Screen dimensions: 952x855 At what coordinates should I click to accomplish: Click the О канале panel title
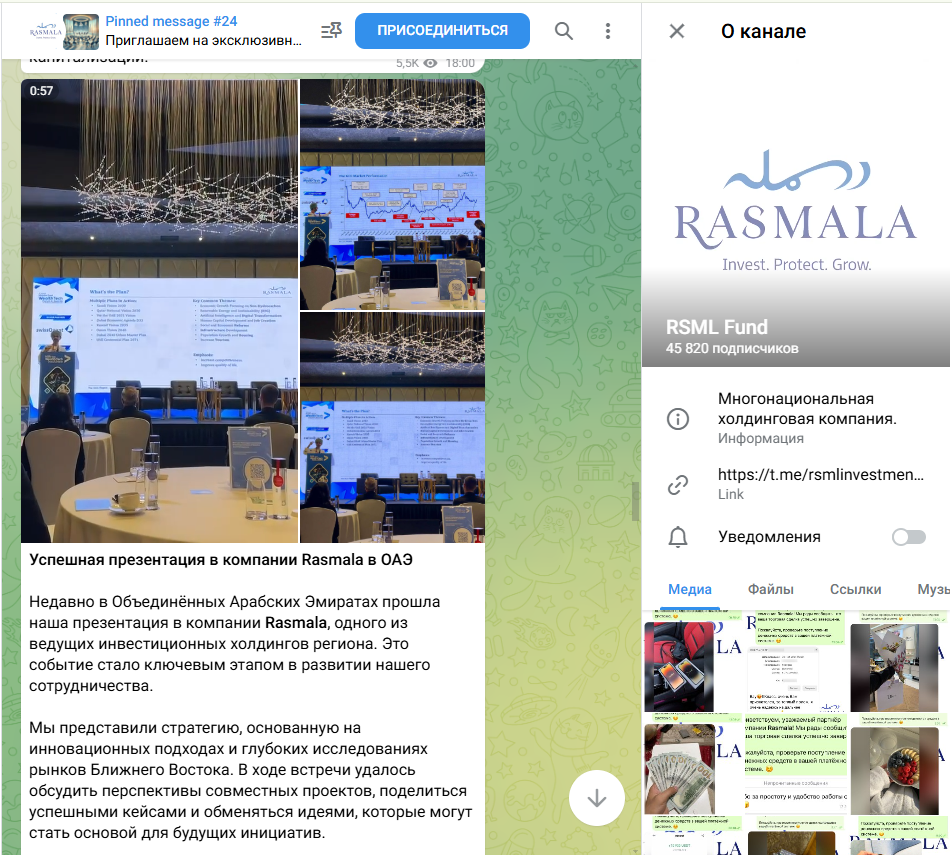click(x=763, y=31)
